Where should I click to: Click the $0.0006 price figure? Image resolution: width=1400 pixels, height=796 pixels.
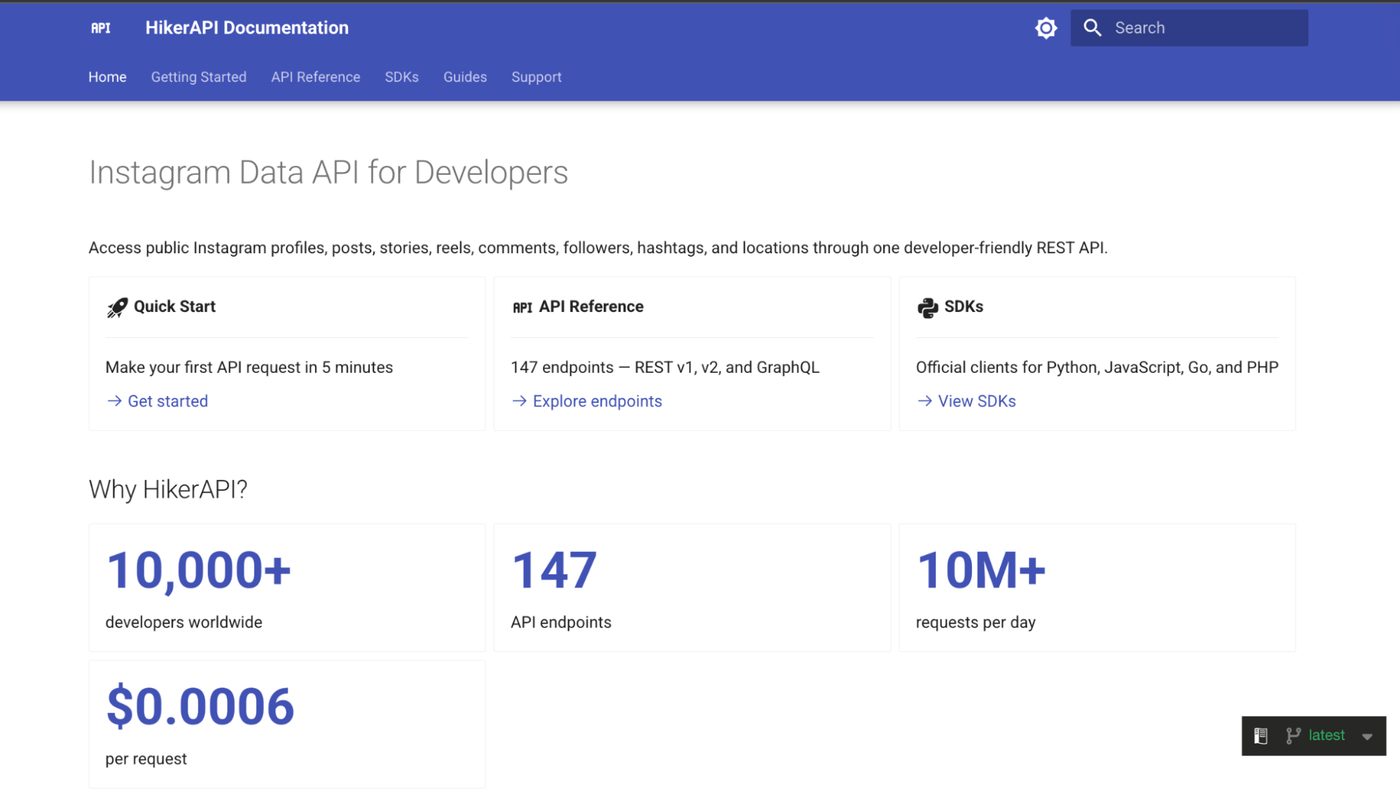tap(200, 707)
